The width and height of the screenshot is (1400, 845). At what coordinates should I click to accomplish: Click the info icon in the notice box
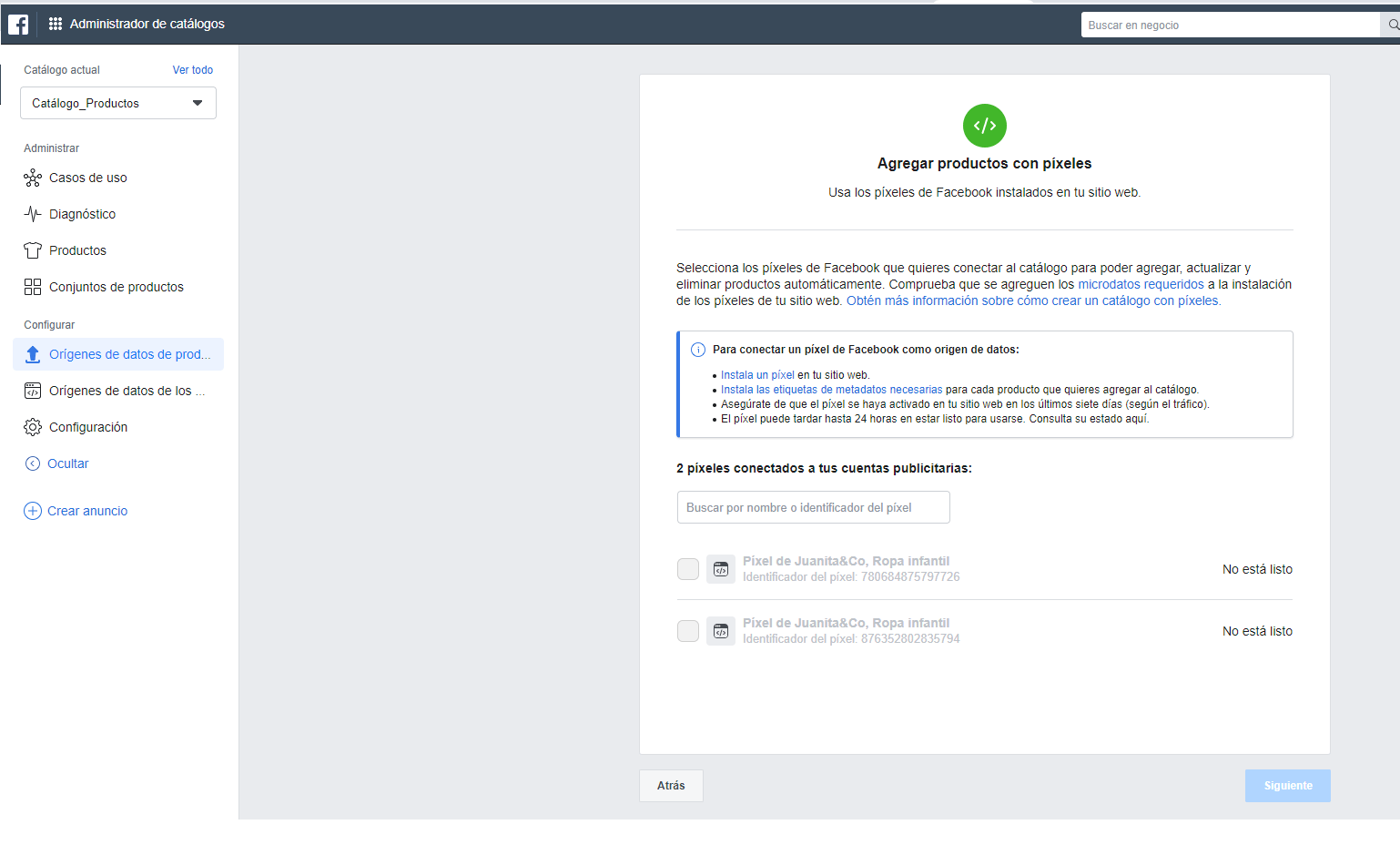coord(698,350)
